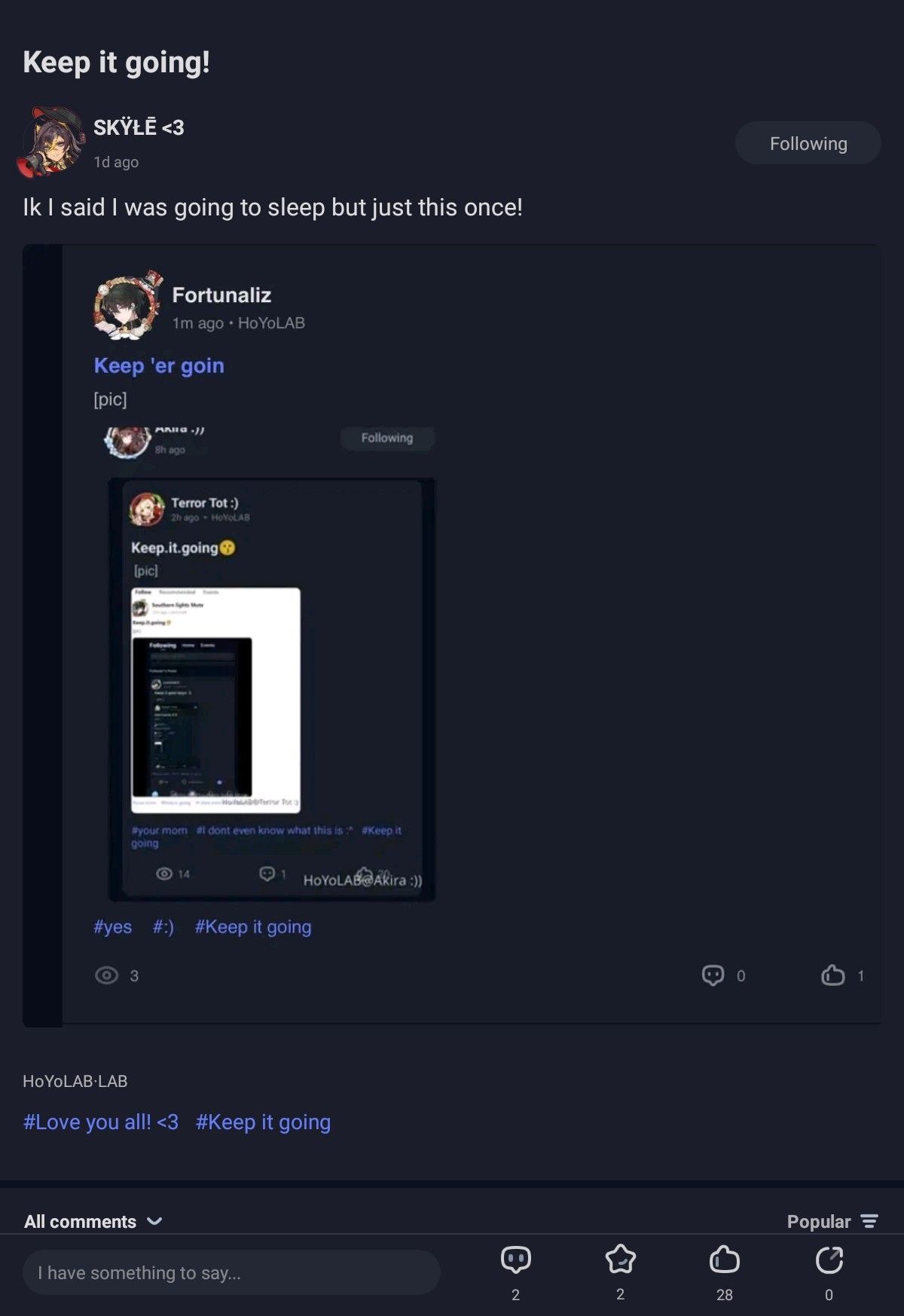The height and width of the screenshot is (1316, 904).
Task: Add post to favorites with star icon
Action: [620, 1260]
